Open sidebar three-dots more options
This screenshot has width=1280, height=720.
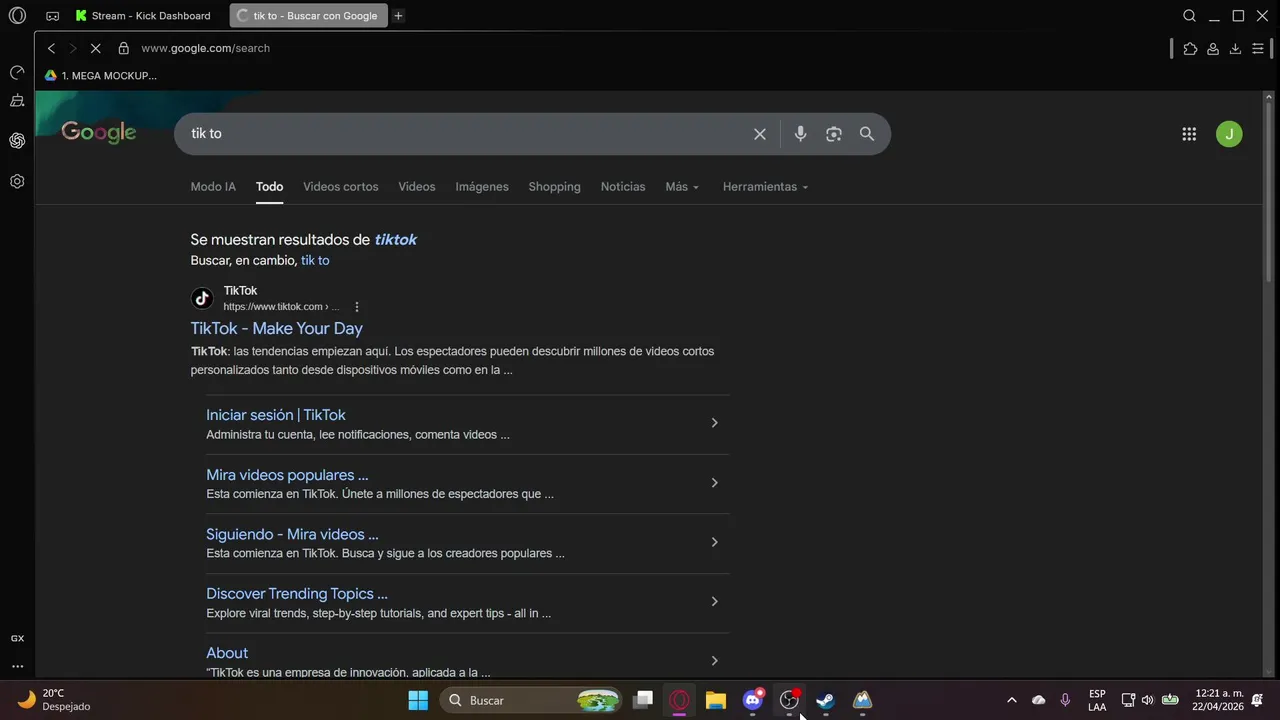17,666
